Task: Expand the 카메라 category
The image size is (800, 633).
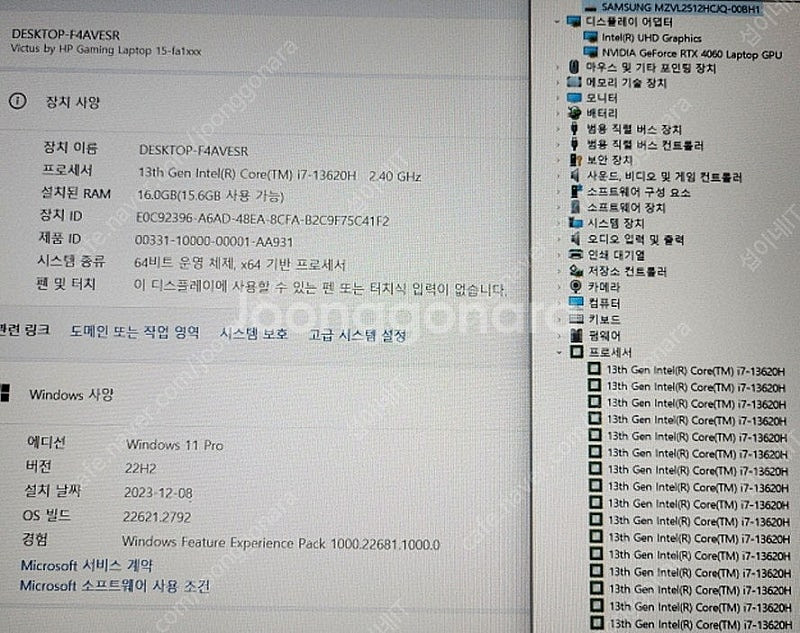Action: pyautogui.click(x=559, y=287)
